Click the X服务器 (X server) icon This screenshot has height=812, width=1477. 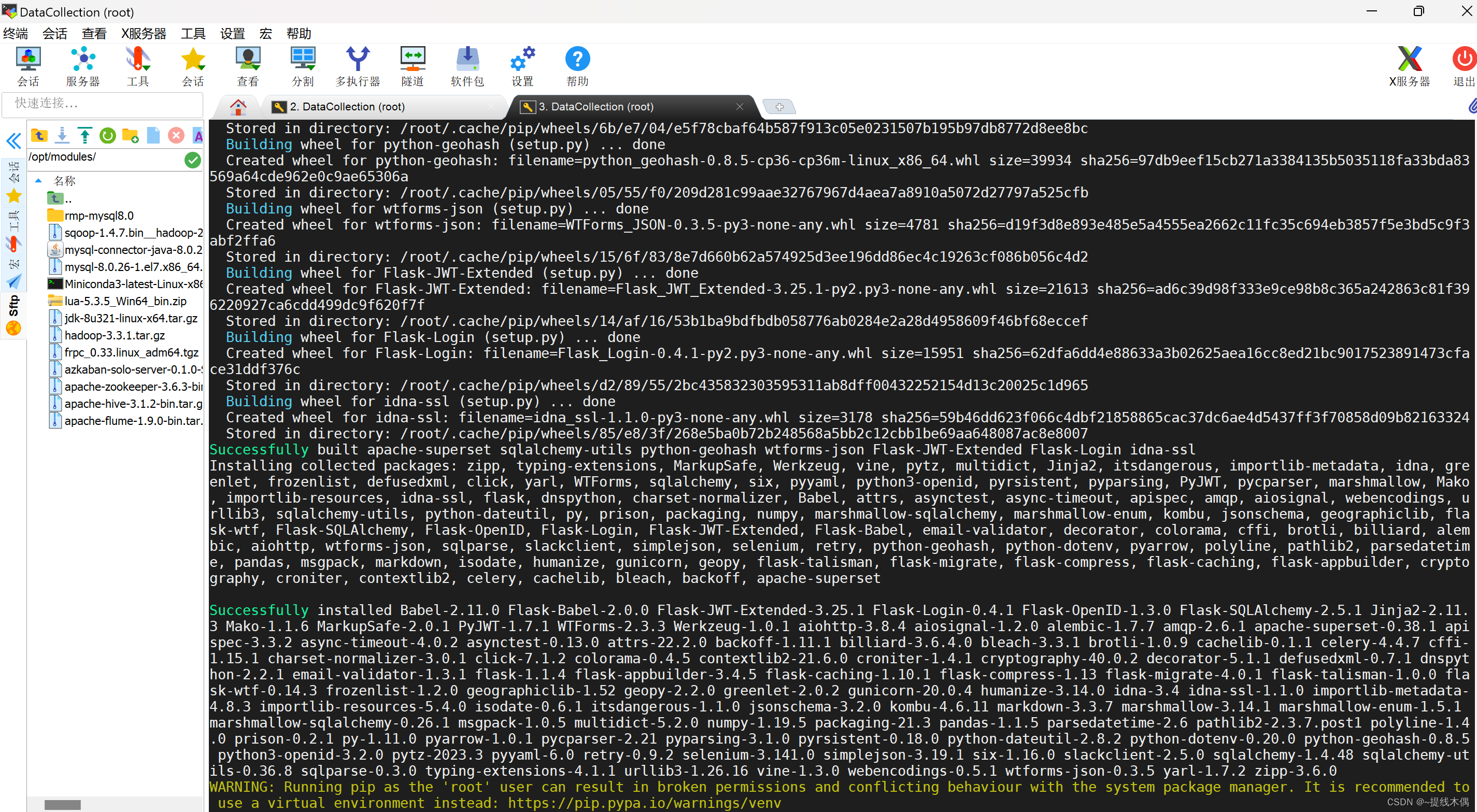1409,66
